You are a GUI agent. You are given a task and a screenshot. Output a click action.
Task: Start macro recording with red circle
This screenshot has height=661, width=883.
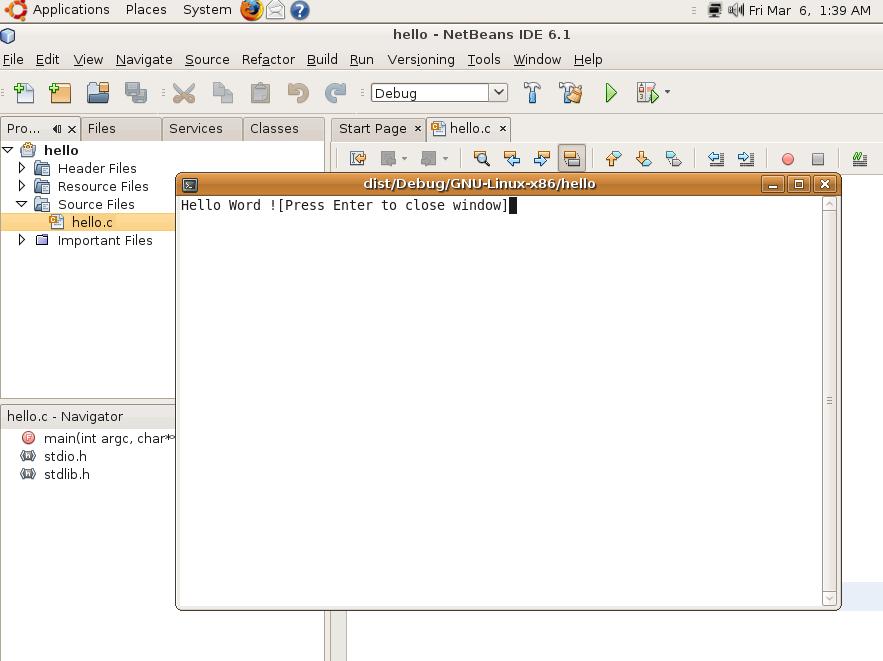click(788, 159)
